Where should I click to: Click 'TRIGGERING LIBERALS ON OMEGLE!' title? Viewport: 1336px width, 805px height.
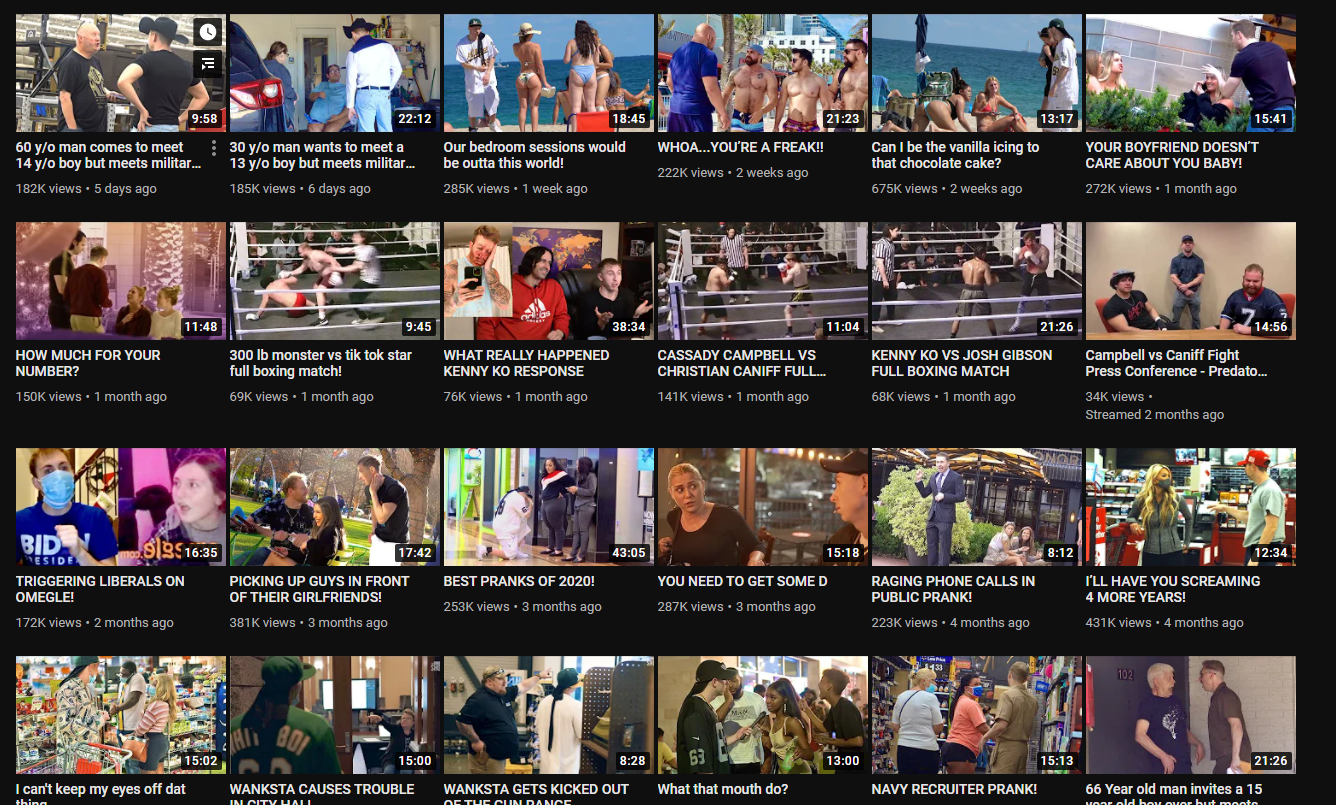[x=100, y=589]
